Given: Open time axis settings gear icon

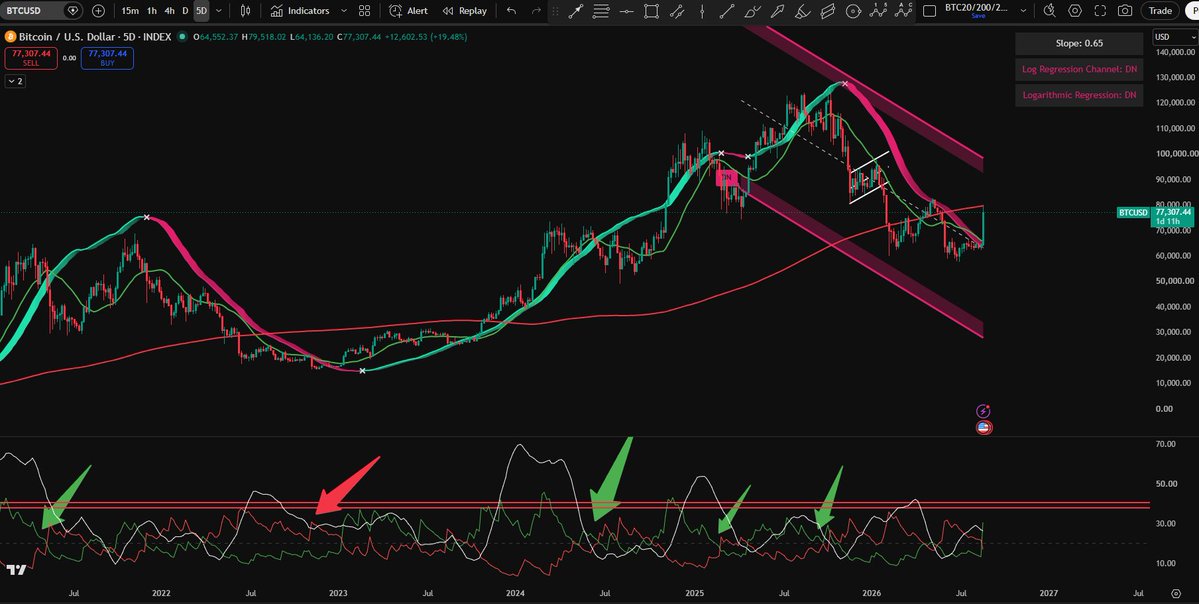Looking at the screenshot, I should click(x=1176, y=593).
